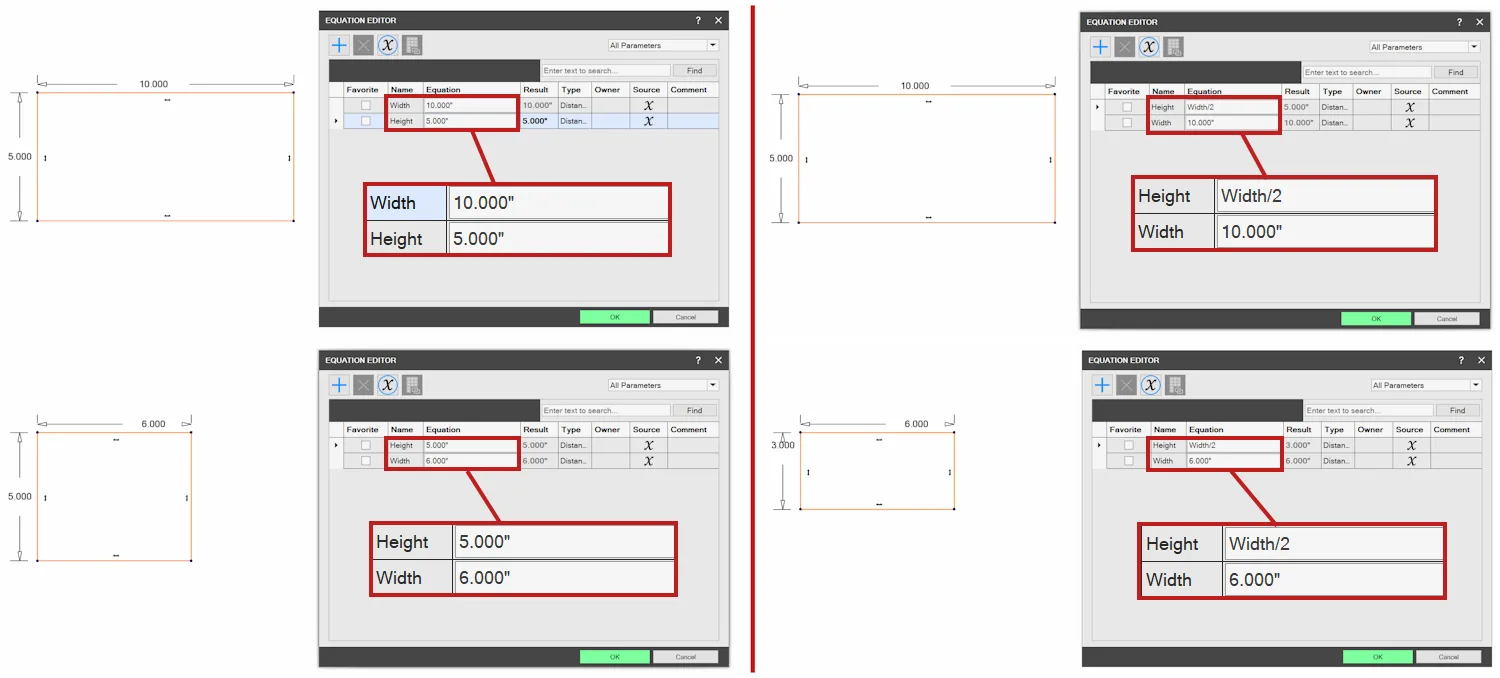Focus search box in editor listing Width first

(x=606, y=71)
